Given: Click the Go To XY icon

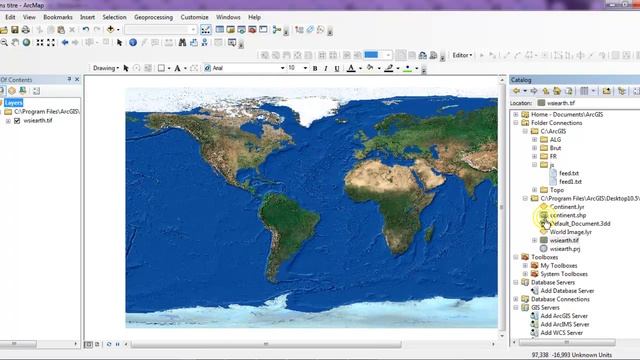Looking at the screenshot, I should coord(204,42).
